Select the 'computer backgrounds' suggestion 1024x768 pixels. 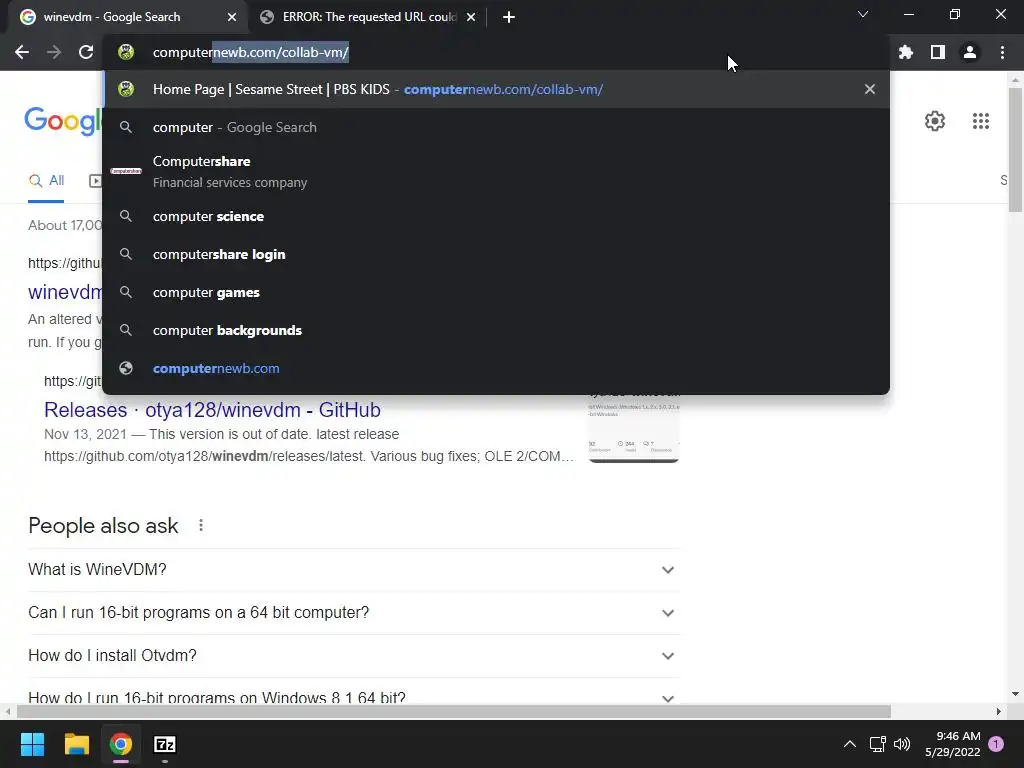(496, 330)
